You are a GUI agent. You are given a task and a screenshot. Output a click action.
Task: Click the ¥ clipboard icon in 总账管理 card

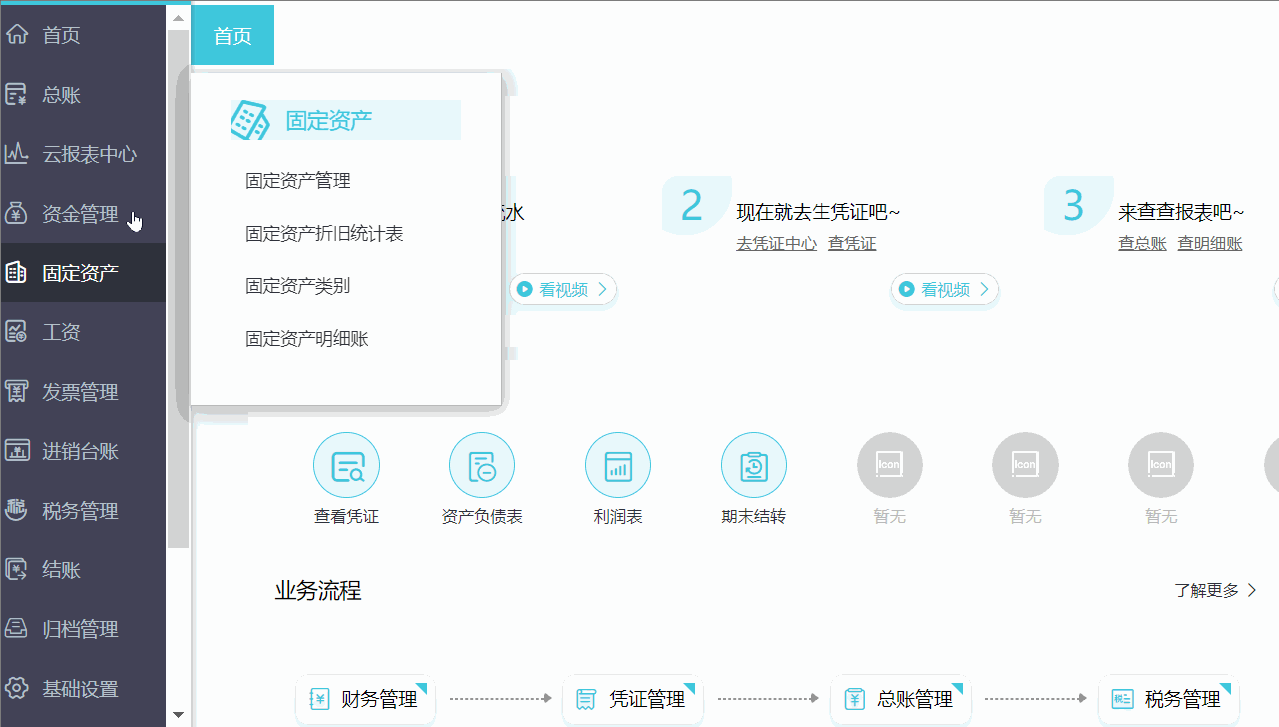click(x=855, y=699)
